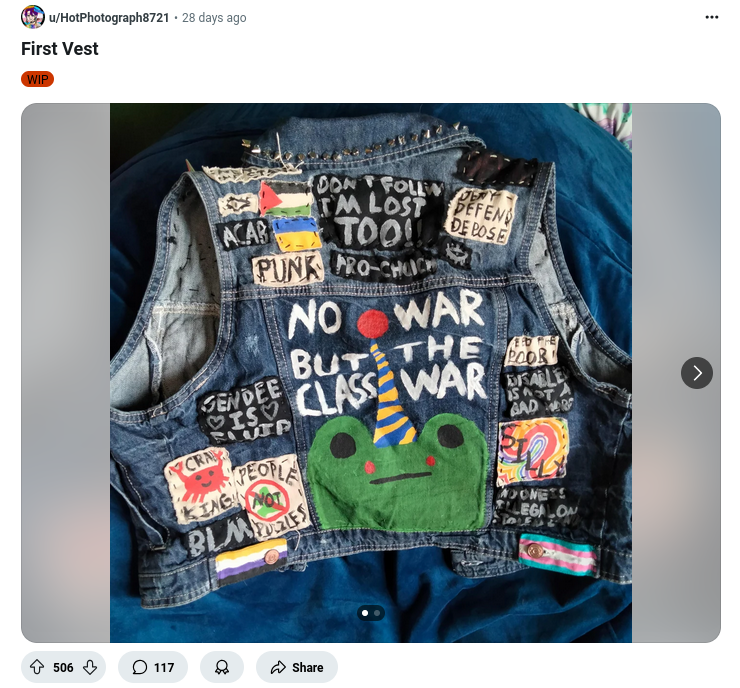740x688 pixels.
Task: Share the First Vest post
Action: 297,667
